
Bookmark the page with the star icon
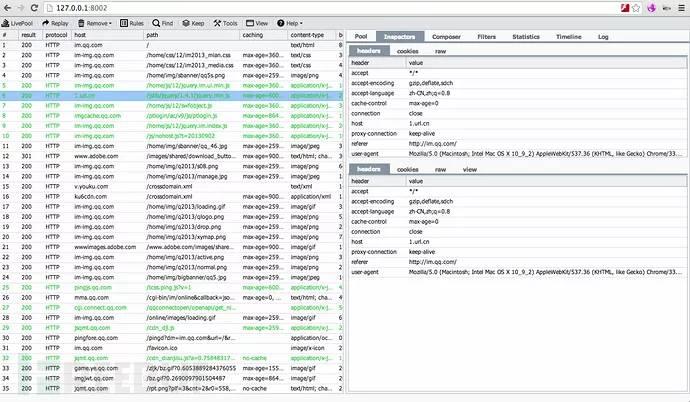click(x=636, y=8)
